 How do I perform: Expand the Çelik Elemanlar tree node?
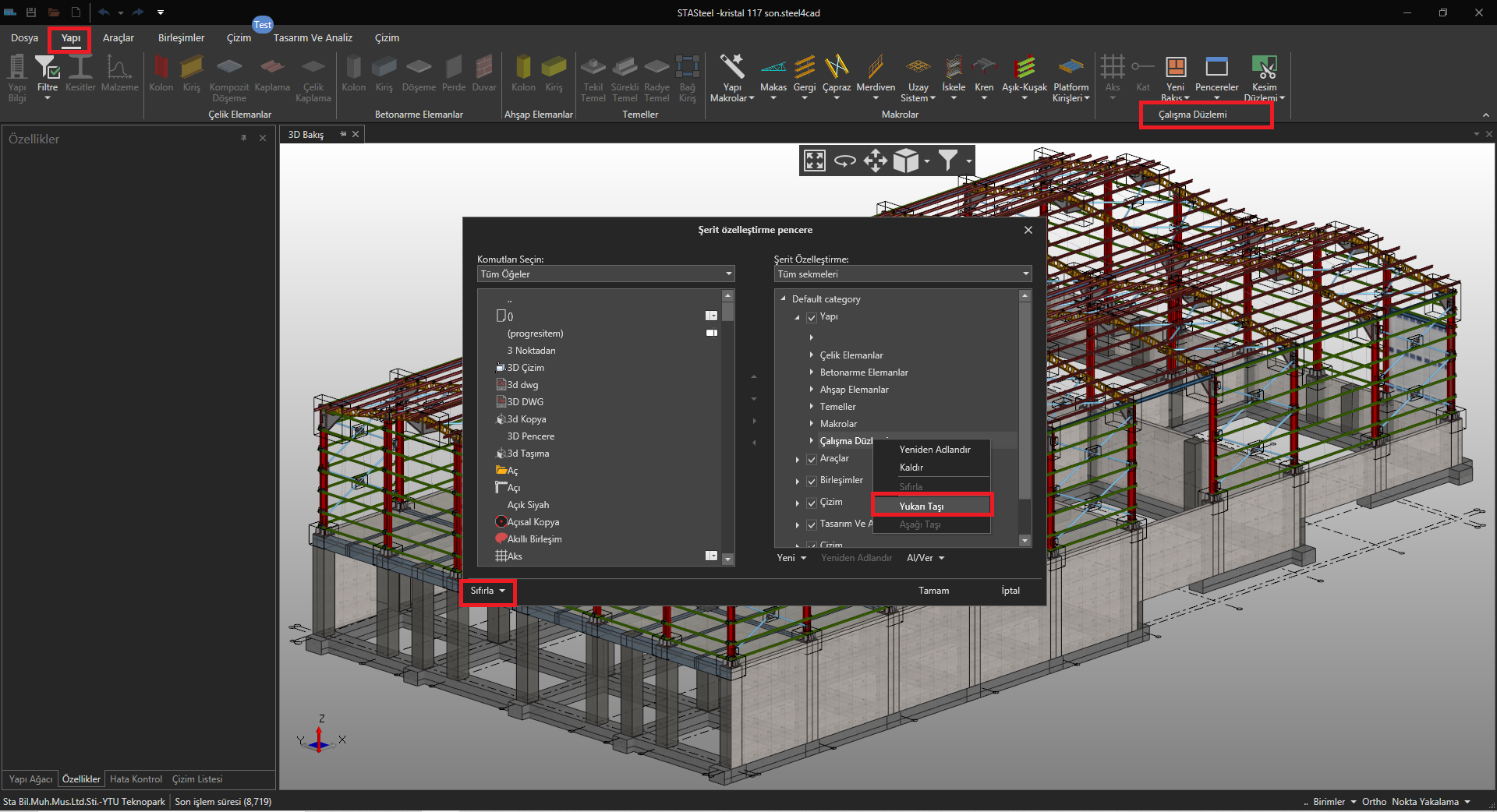[812, 355]
